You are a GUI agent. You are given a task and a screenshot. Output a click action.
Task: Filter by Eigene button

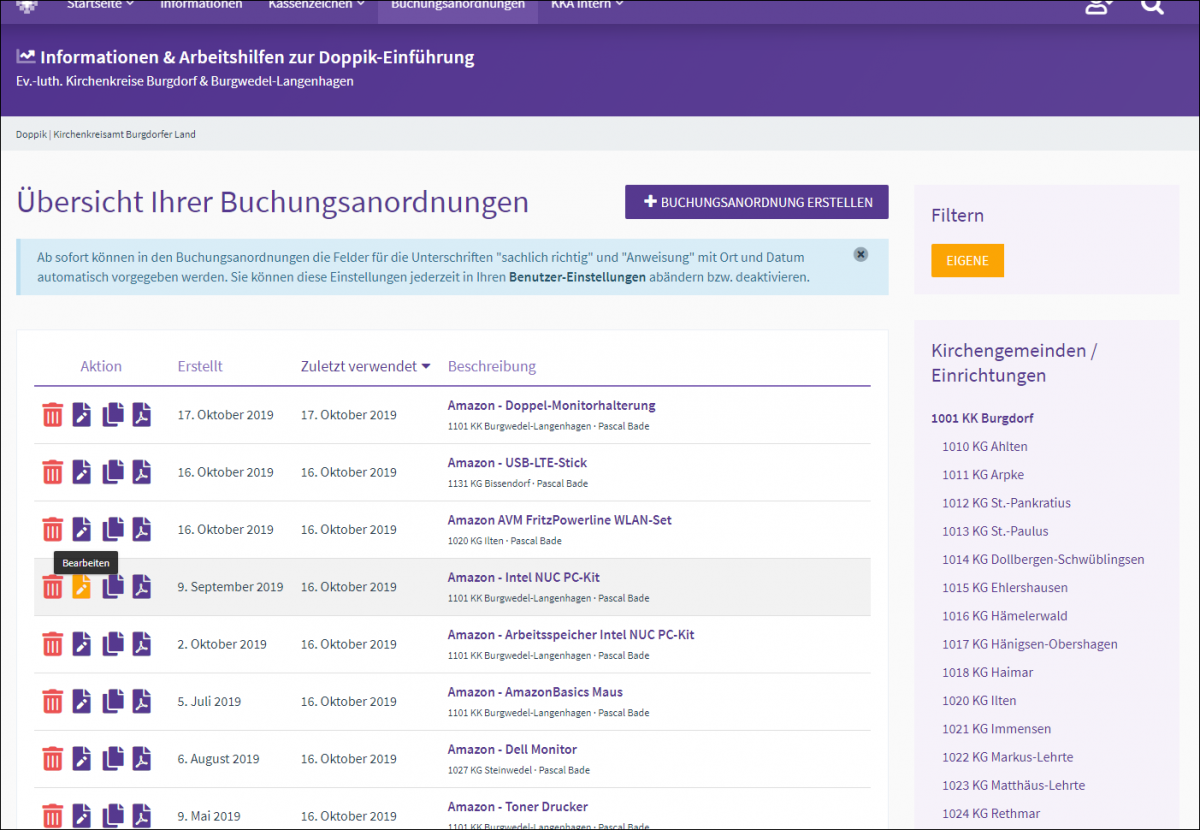[967, 261]
